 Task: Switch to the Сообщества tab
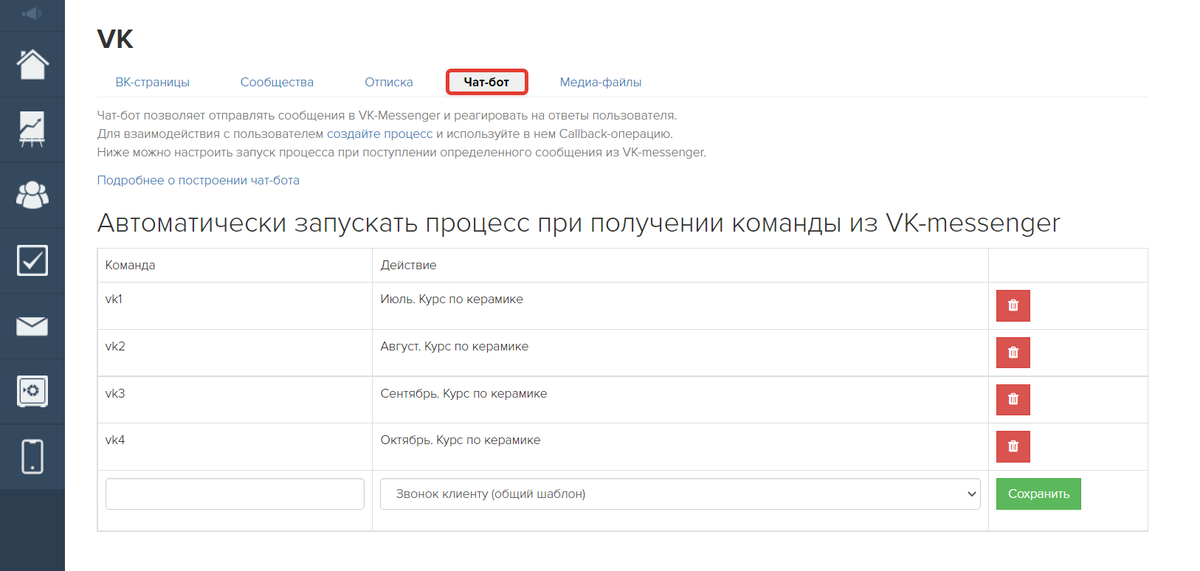click(277, 82)
